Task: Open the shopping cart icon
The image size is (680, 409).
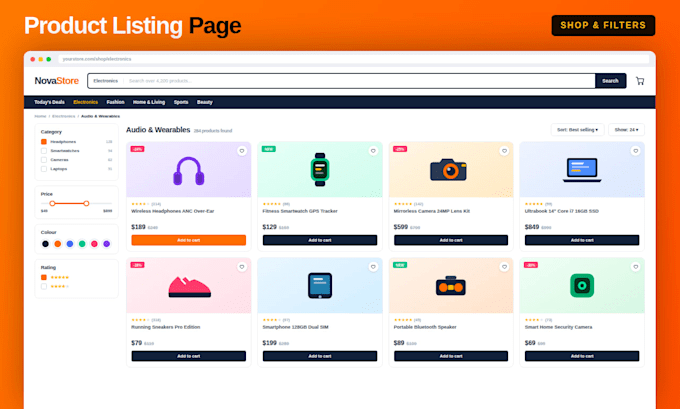Action: pyautogui.click(x=640, y=81)
